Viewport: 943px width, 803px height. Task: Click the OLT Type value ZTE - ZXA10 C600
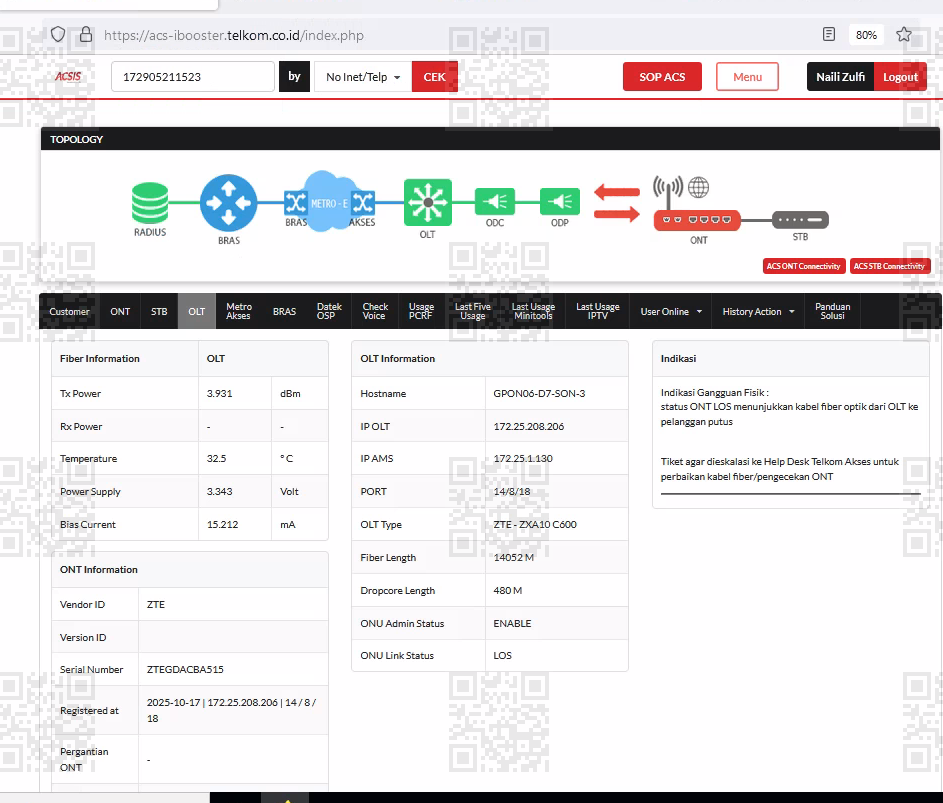(x=535, y=525)
